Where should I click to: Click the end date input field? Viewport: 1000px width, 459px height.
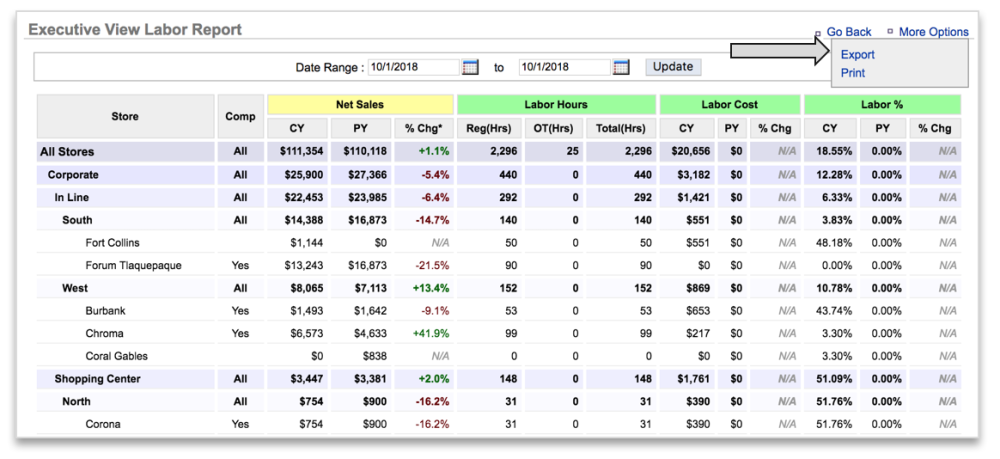(x=564, y=67)
